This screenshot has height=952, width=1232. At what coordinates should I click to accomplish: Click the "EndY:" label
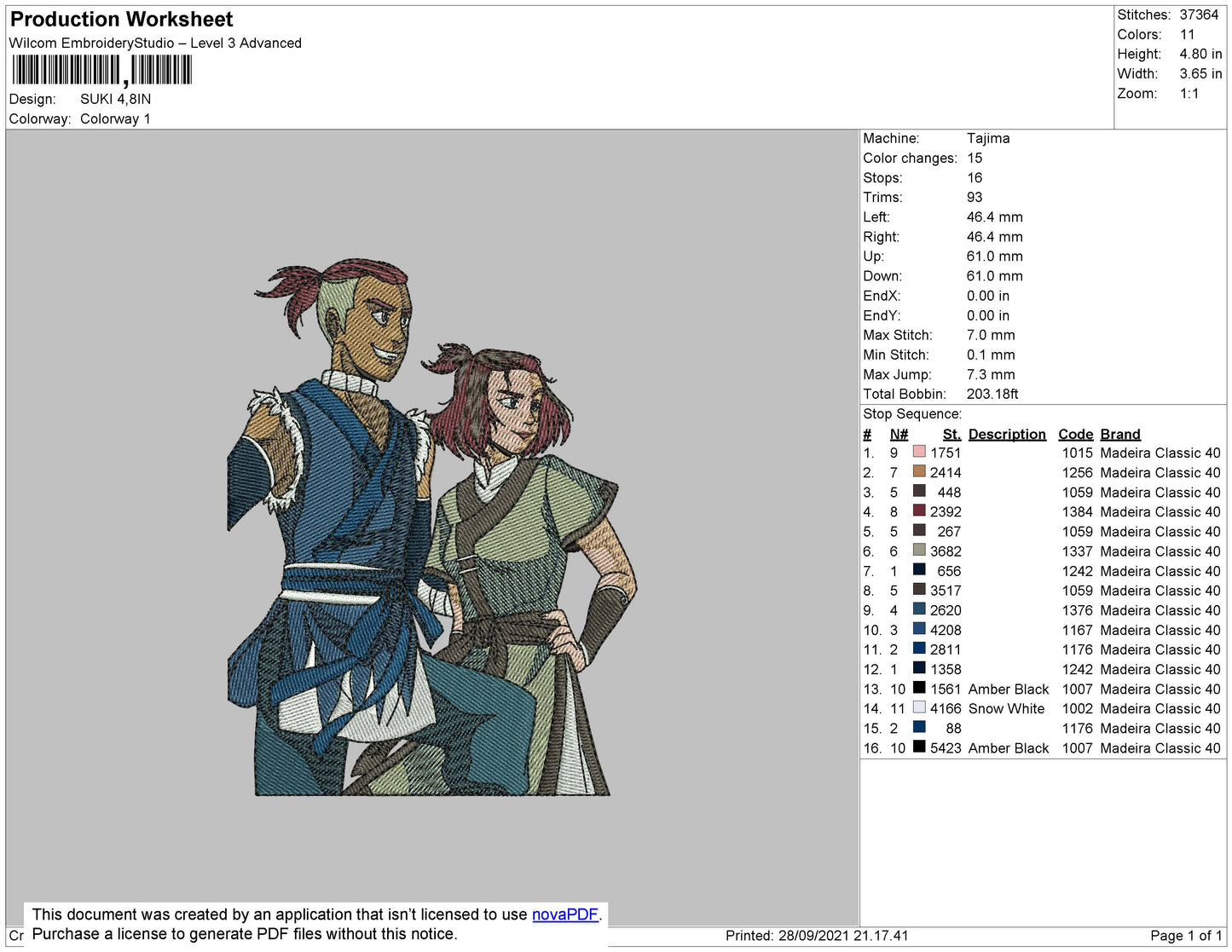[882, 315]
